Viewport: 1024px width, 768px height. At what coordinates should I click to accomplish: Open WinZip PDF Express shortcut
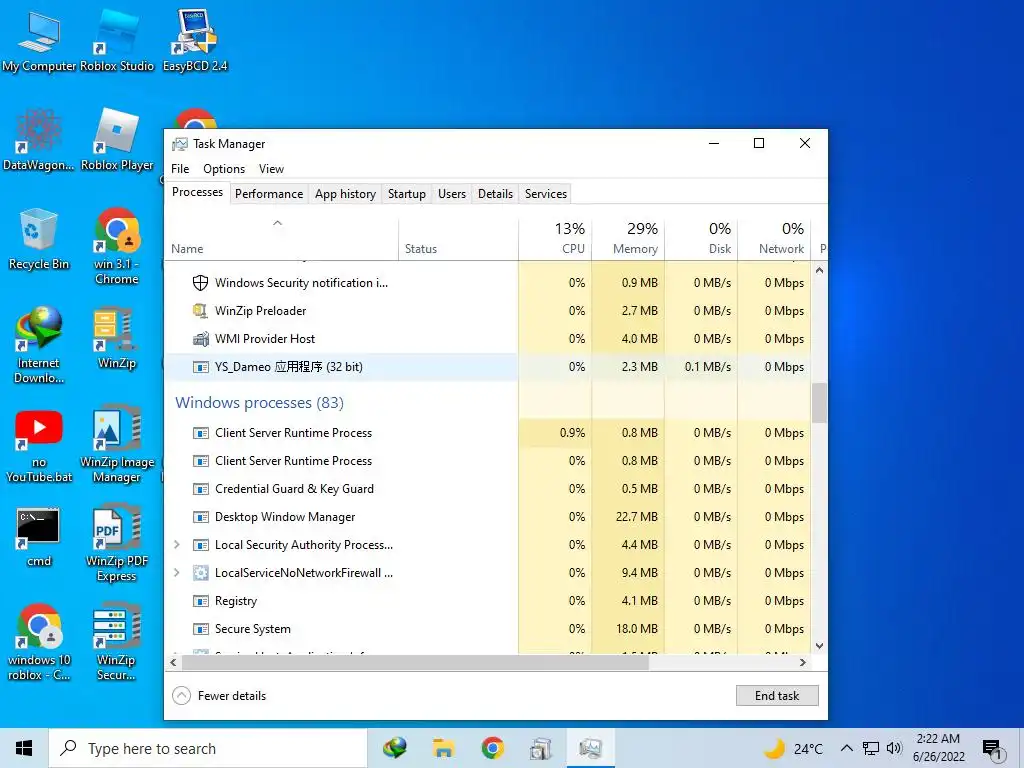(117, 543)
